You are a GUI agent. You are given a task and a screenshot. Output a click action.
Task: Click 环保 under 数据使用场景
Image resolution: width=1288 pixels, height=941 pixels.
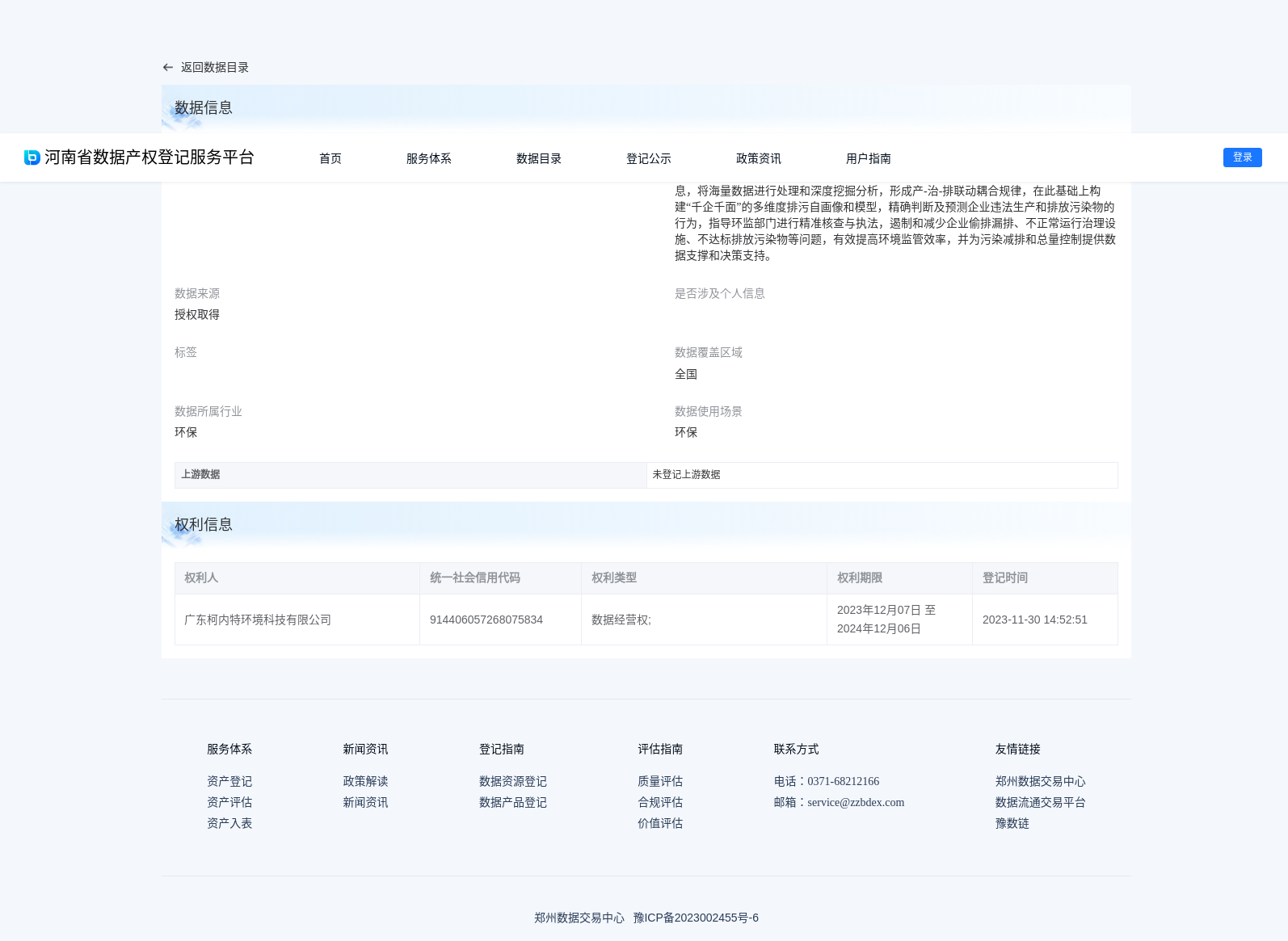686,432
